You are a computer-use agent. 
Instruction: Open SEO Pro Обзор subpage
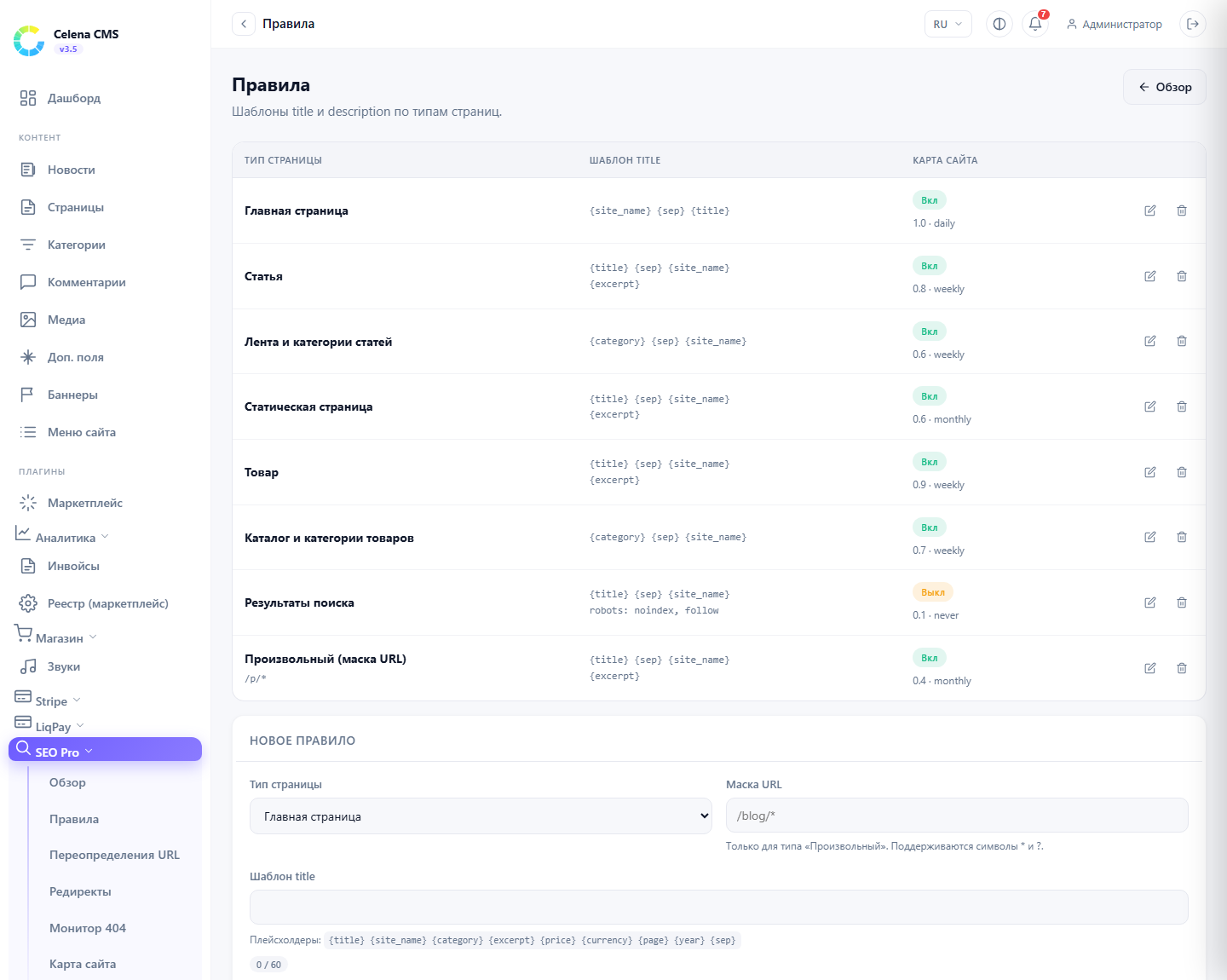coord(67,782)
